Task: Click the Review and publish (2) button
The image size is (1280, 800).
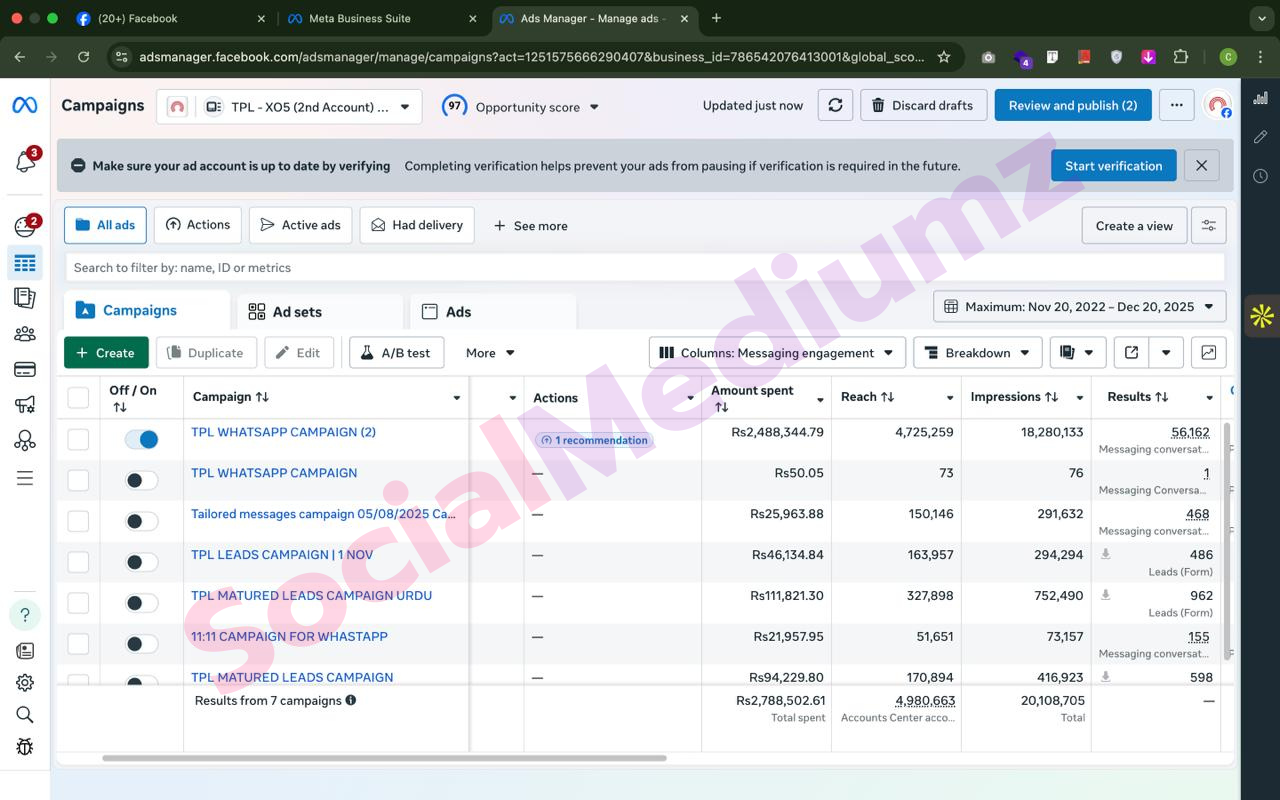Action: (1072, 105)
